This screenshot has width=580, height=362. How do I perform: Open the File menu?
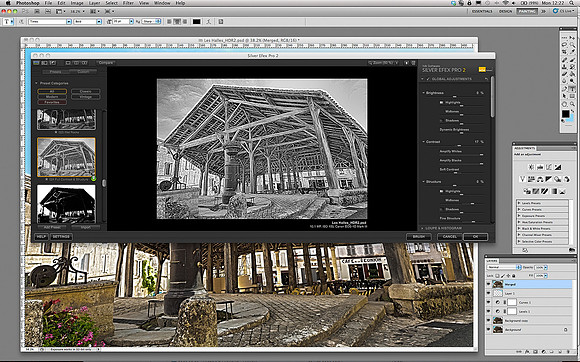[48, 3]
